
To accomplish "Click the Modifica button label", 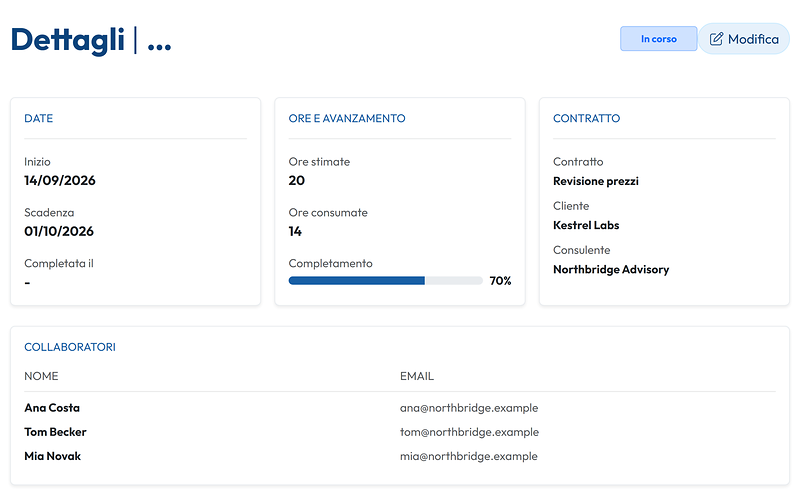I will 753,39.
